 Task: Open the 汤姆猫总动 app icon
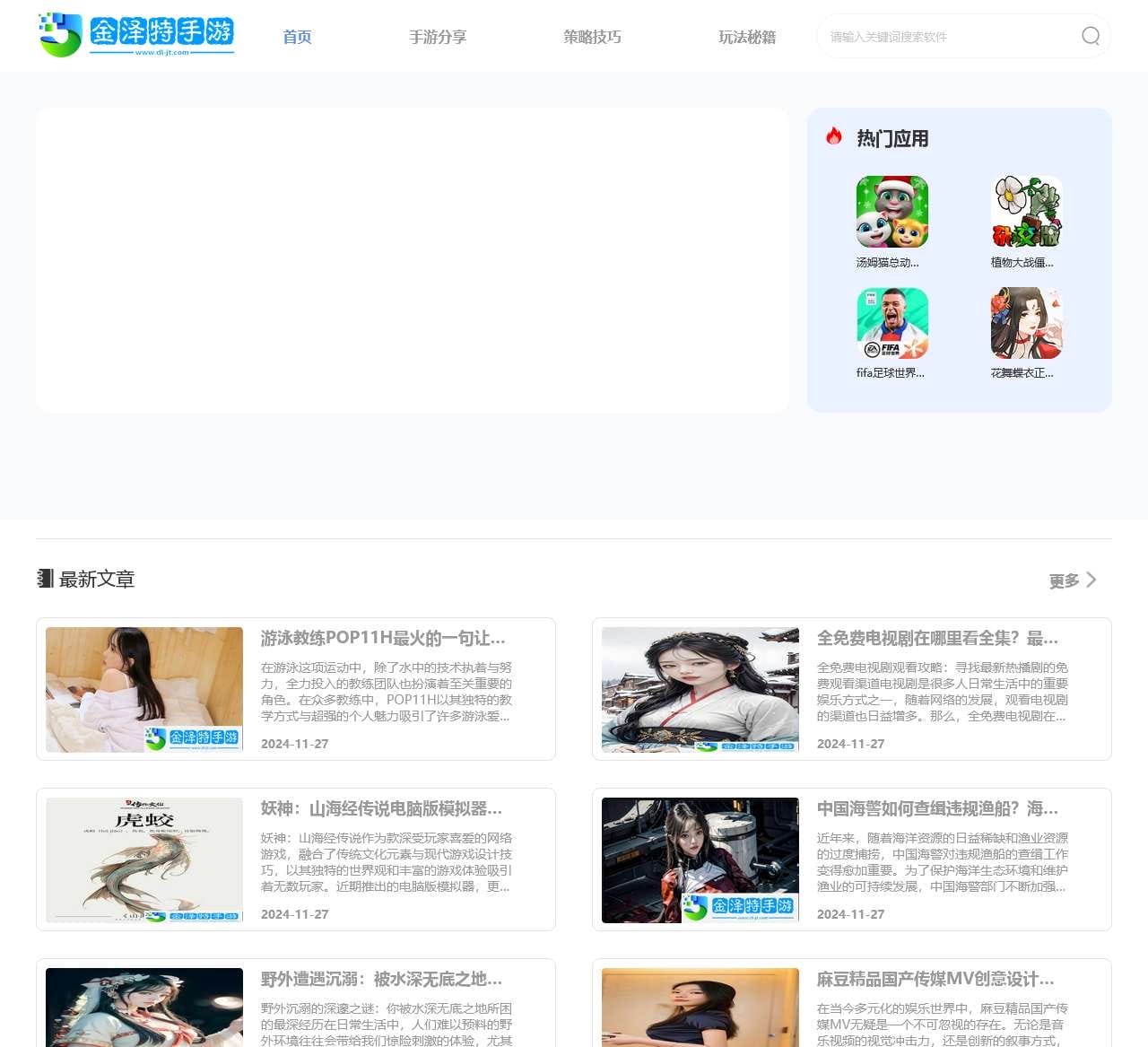pos(891,212)
